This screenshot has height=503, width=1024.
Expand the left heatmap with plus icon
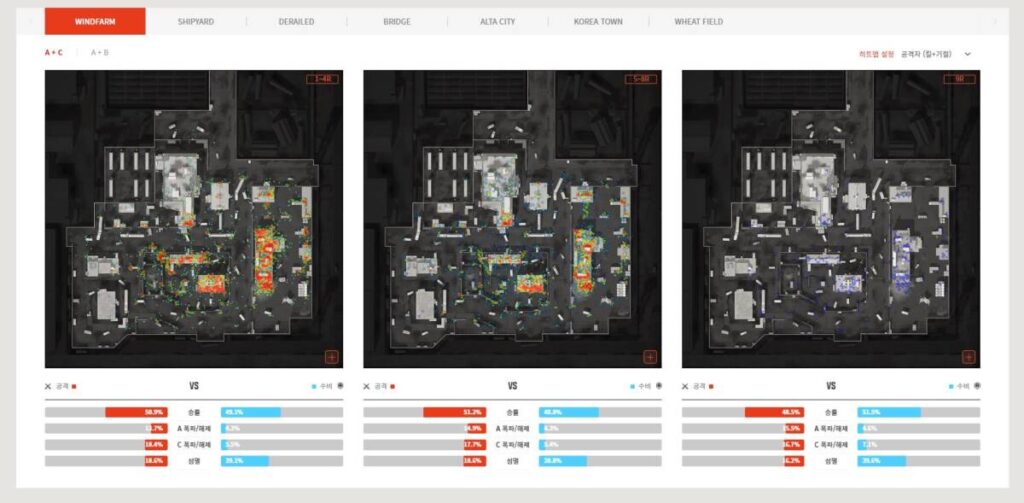tap(331, 356)
